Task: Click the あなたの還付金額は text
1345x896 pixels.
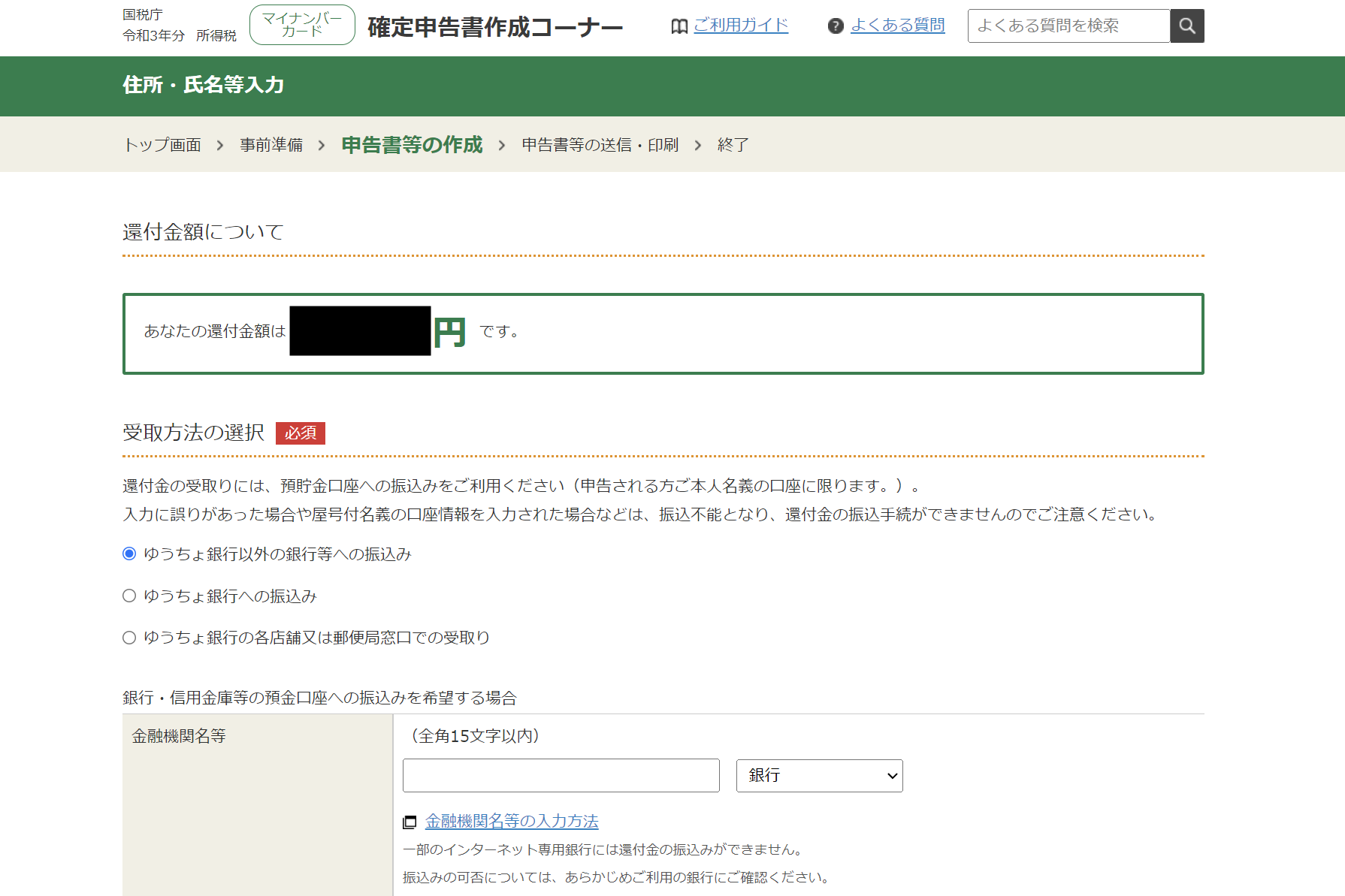Action: (215, 331)
